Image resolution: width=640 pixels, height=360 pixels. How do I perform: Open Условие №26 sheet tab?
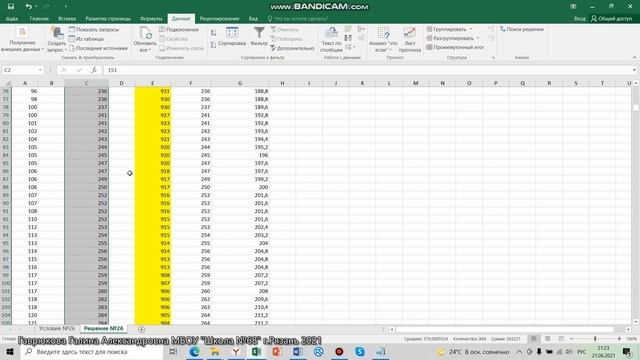[57, 329]
